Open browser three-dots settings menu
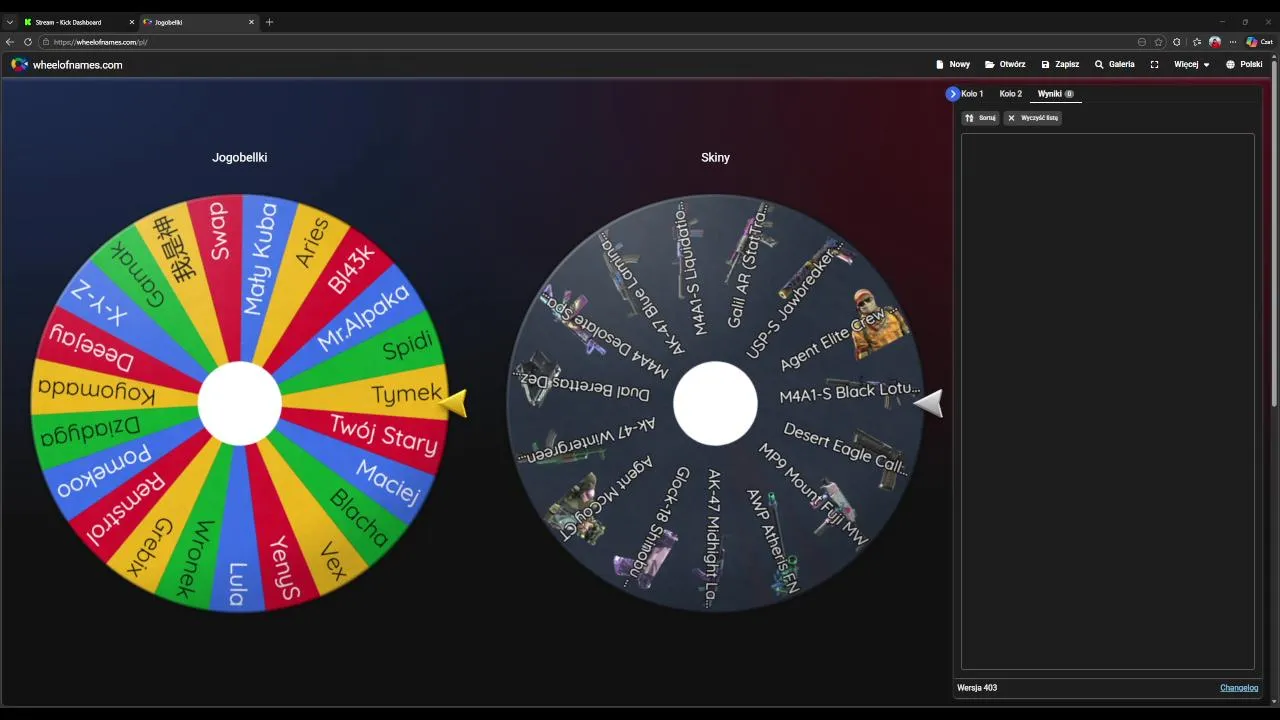Viewport: 1280px width, 720px height. [x=1233, y=42]
